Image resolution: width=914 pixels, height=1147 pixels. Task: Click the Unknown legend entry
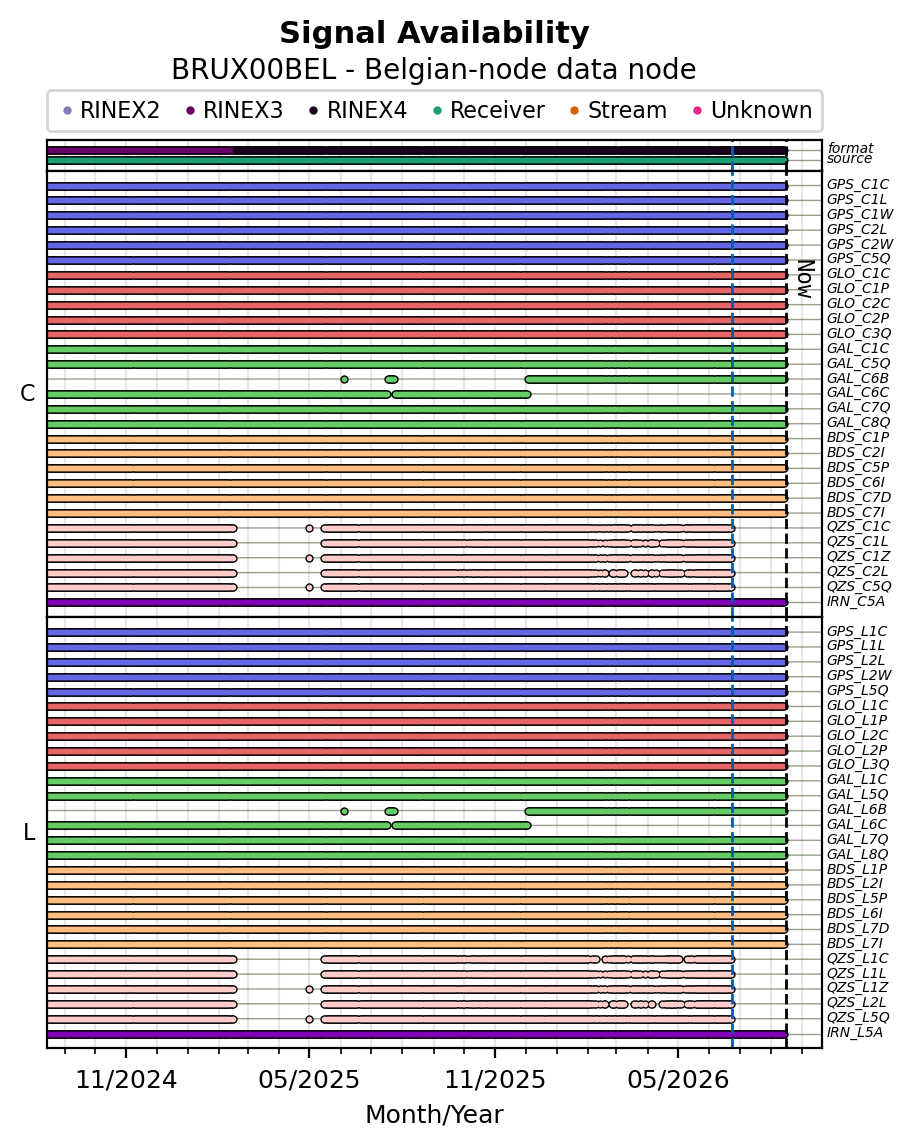pyautogui.click(x=753, y=110)
